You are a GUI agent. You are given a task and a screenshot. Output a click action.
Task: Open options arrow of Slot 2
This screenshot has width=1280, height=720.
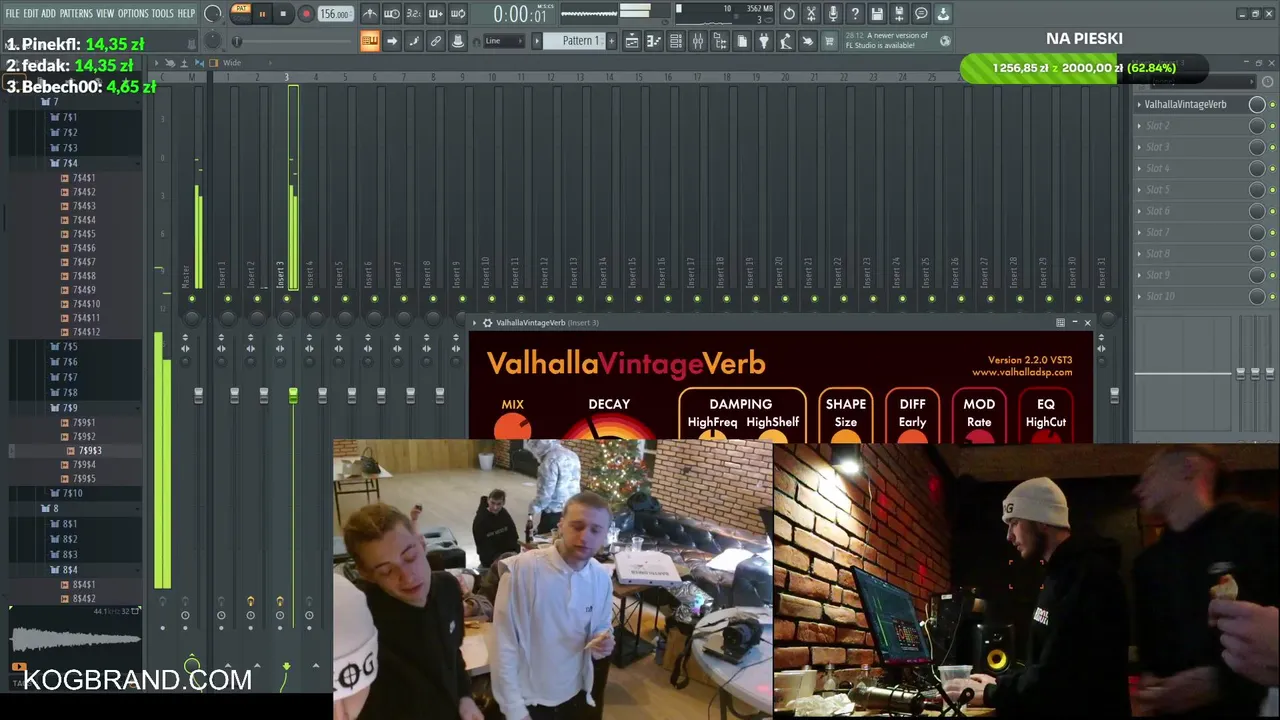pyautogui.click(x=1139, y=126)
